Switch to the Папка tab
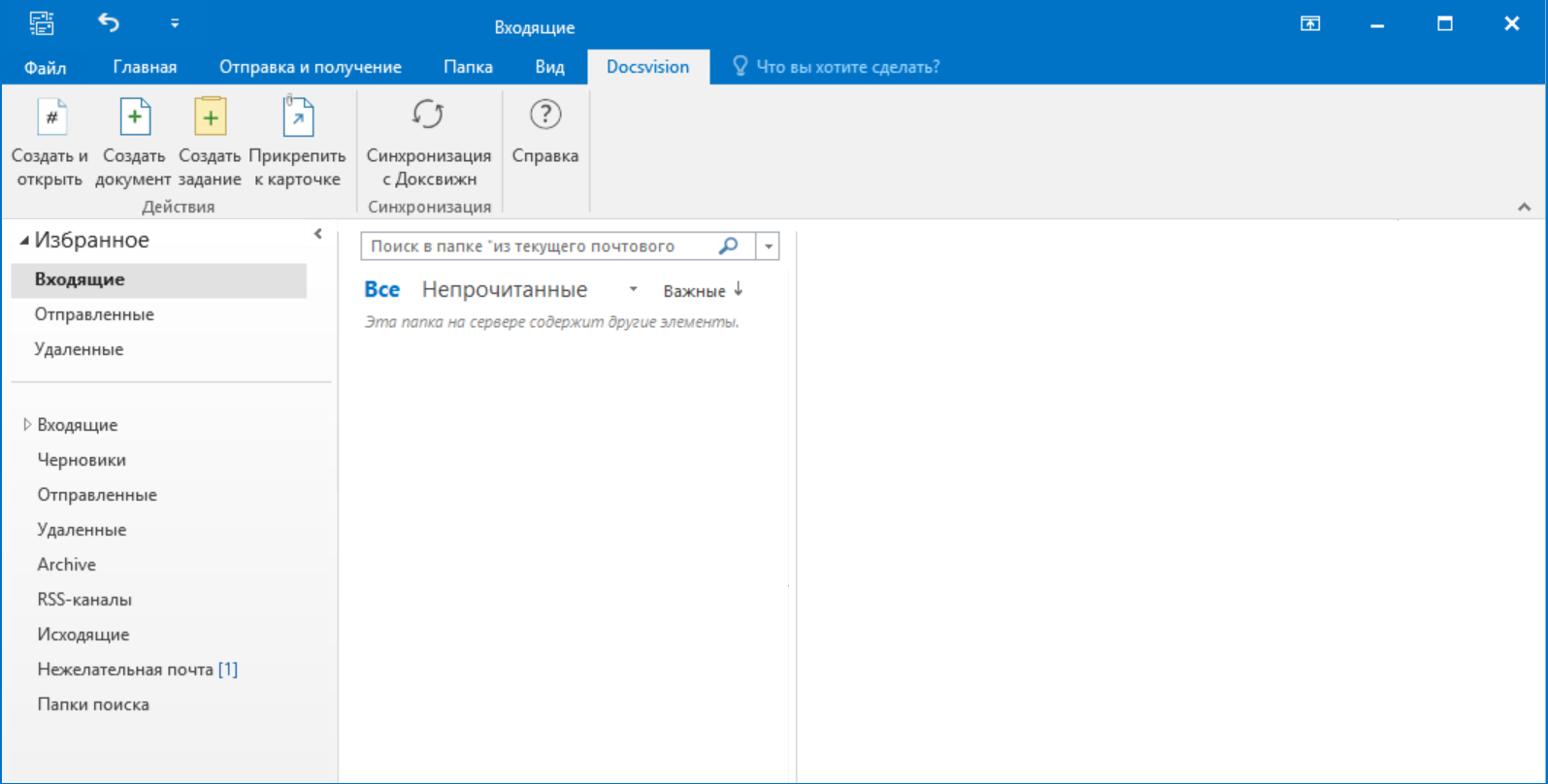This screenshot has width=1548, height=784. pyautogui.click(x=468, y=67)
